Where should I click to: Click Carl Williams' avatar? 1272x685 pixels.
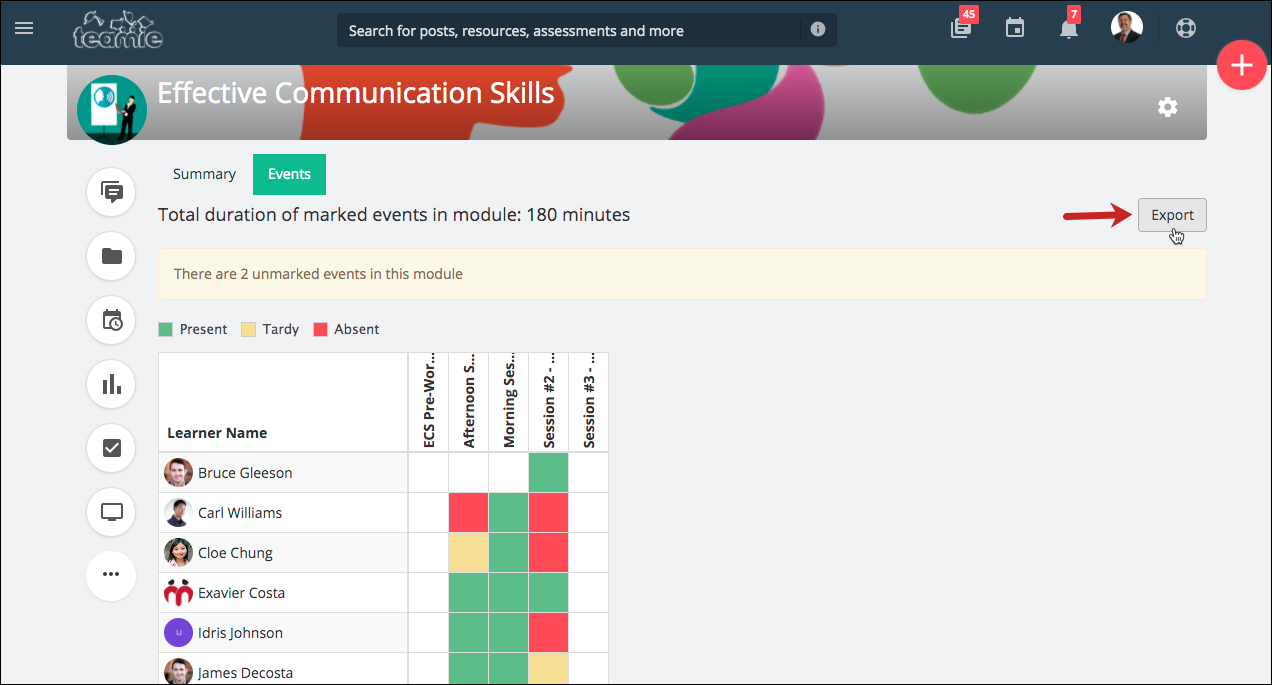[x=178, y=512]
